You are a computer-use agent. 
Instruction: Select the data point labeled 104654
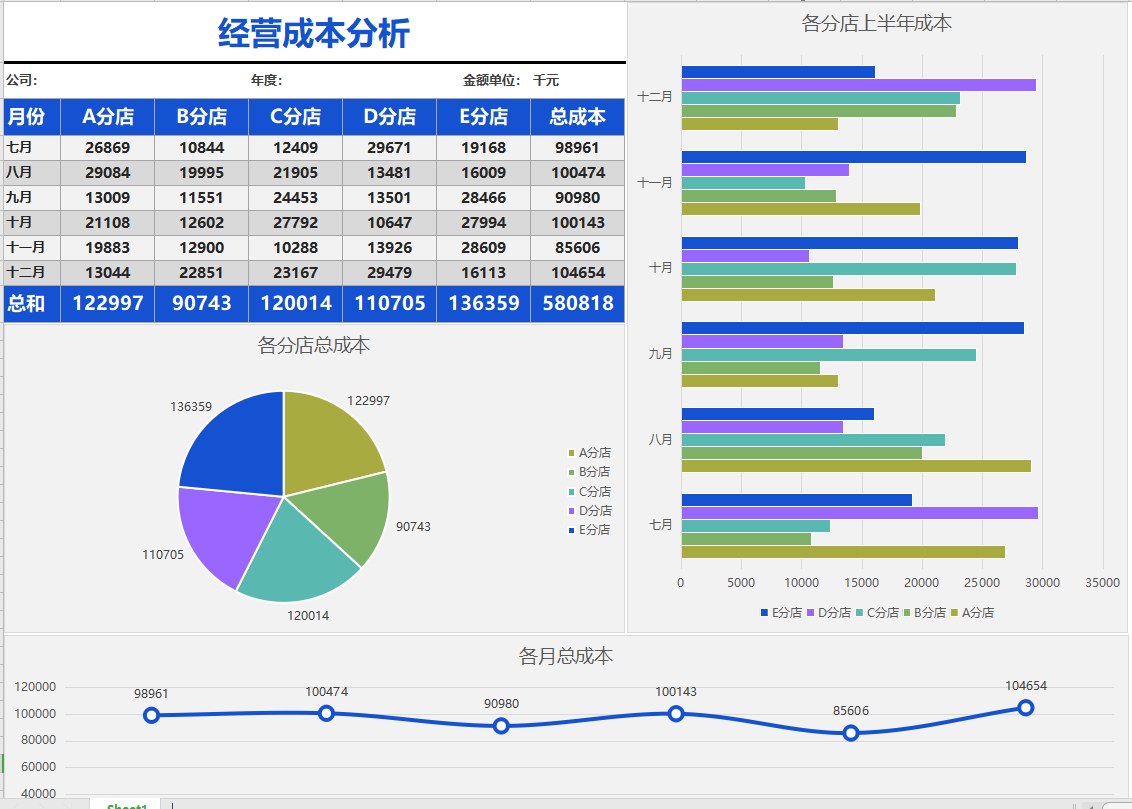[1026, 707]
